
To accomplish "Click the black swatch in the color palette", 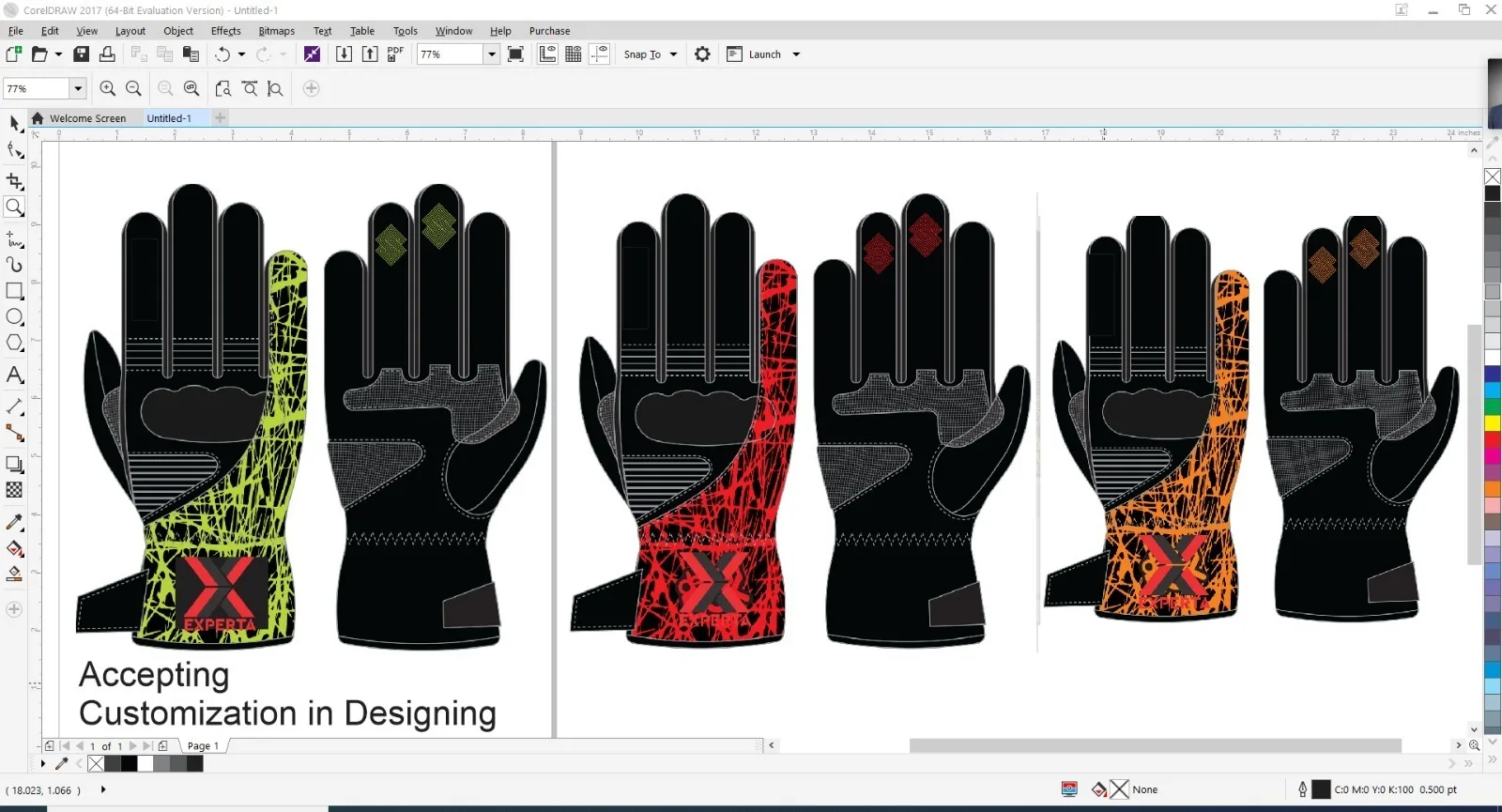I will [1493, 193].
